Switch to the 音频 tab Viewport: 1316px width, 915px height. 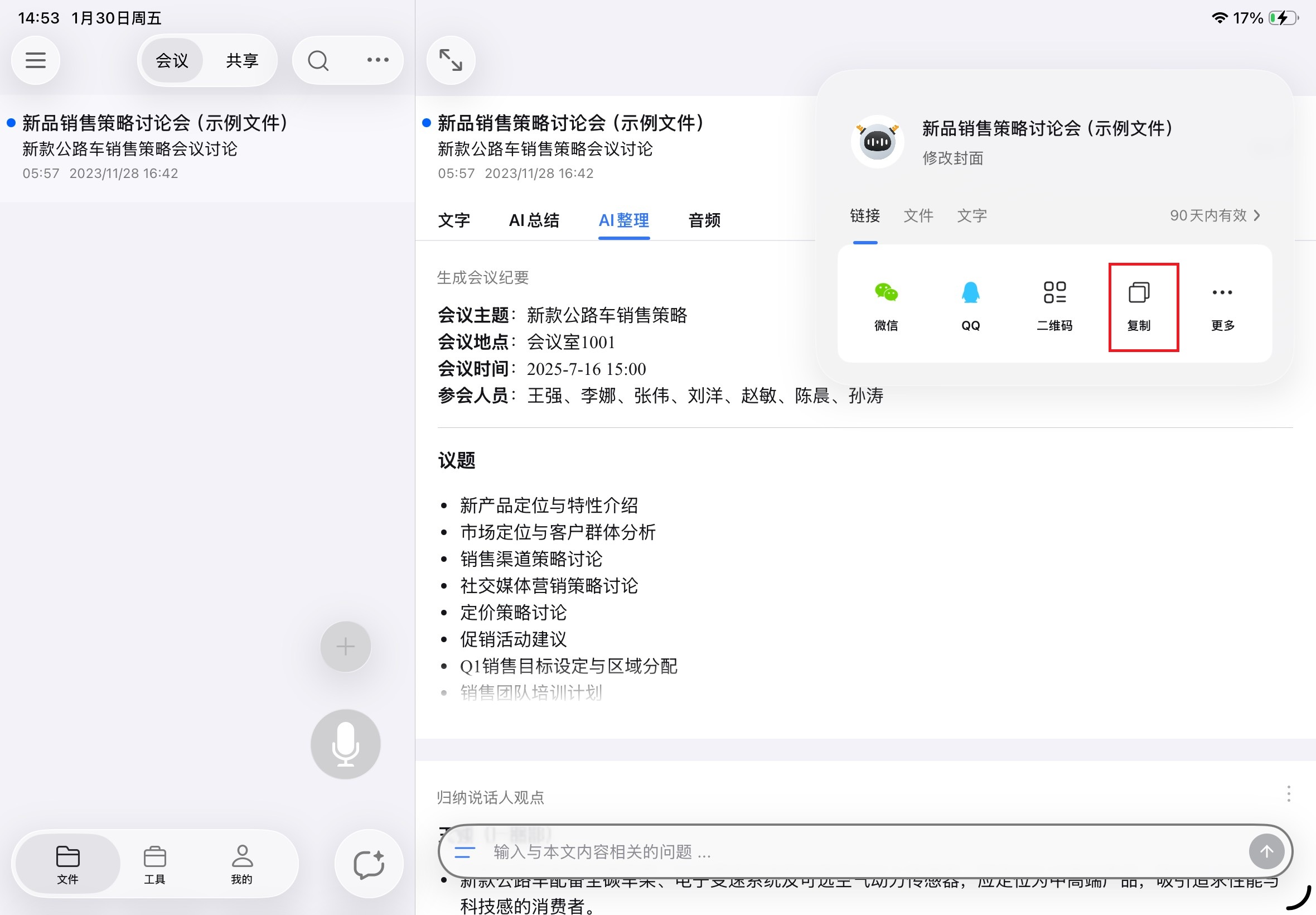point(703,221)
